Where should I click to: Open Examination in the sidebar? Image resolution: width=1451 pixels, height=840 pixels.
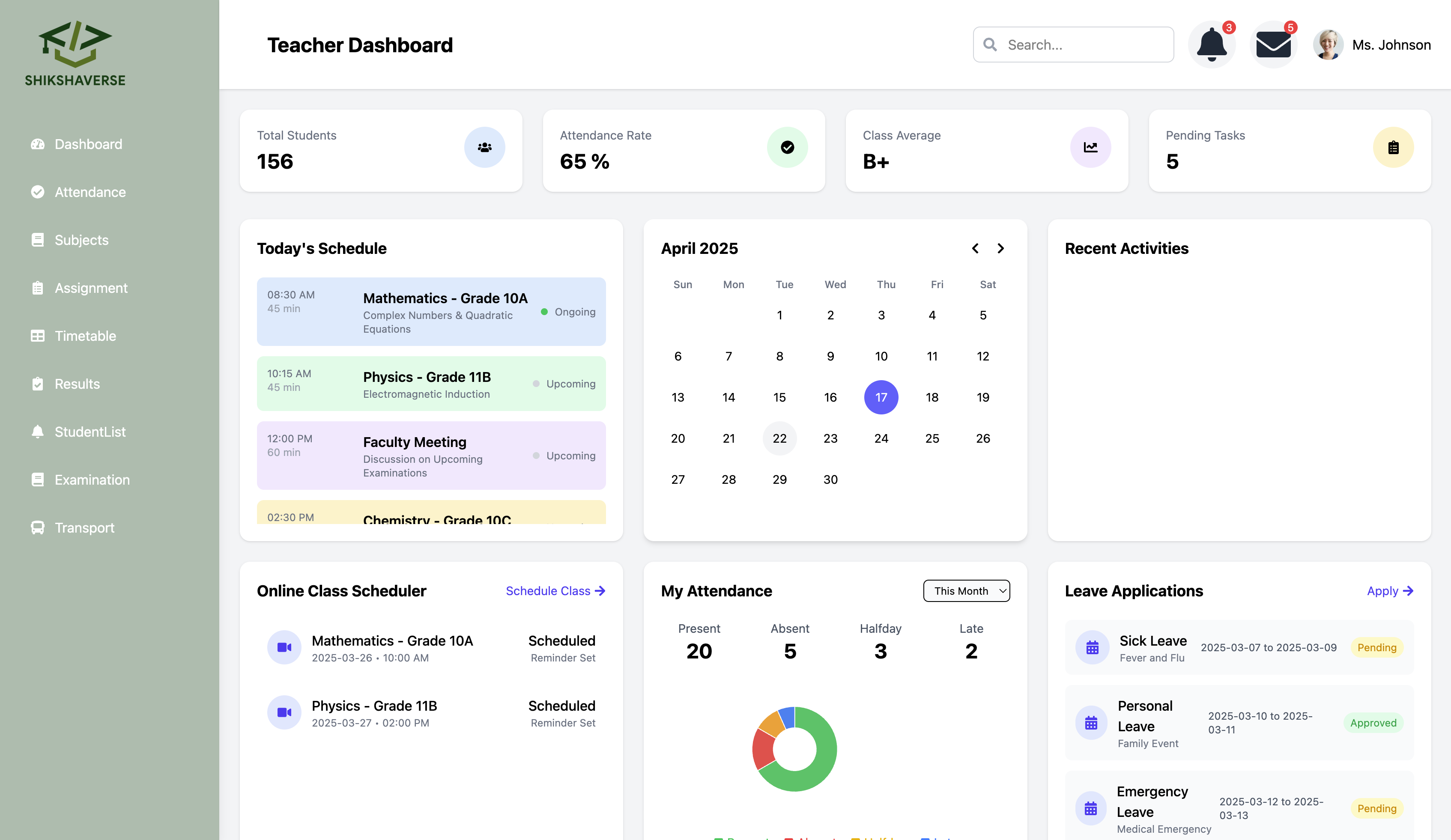click(92, 480)
